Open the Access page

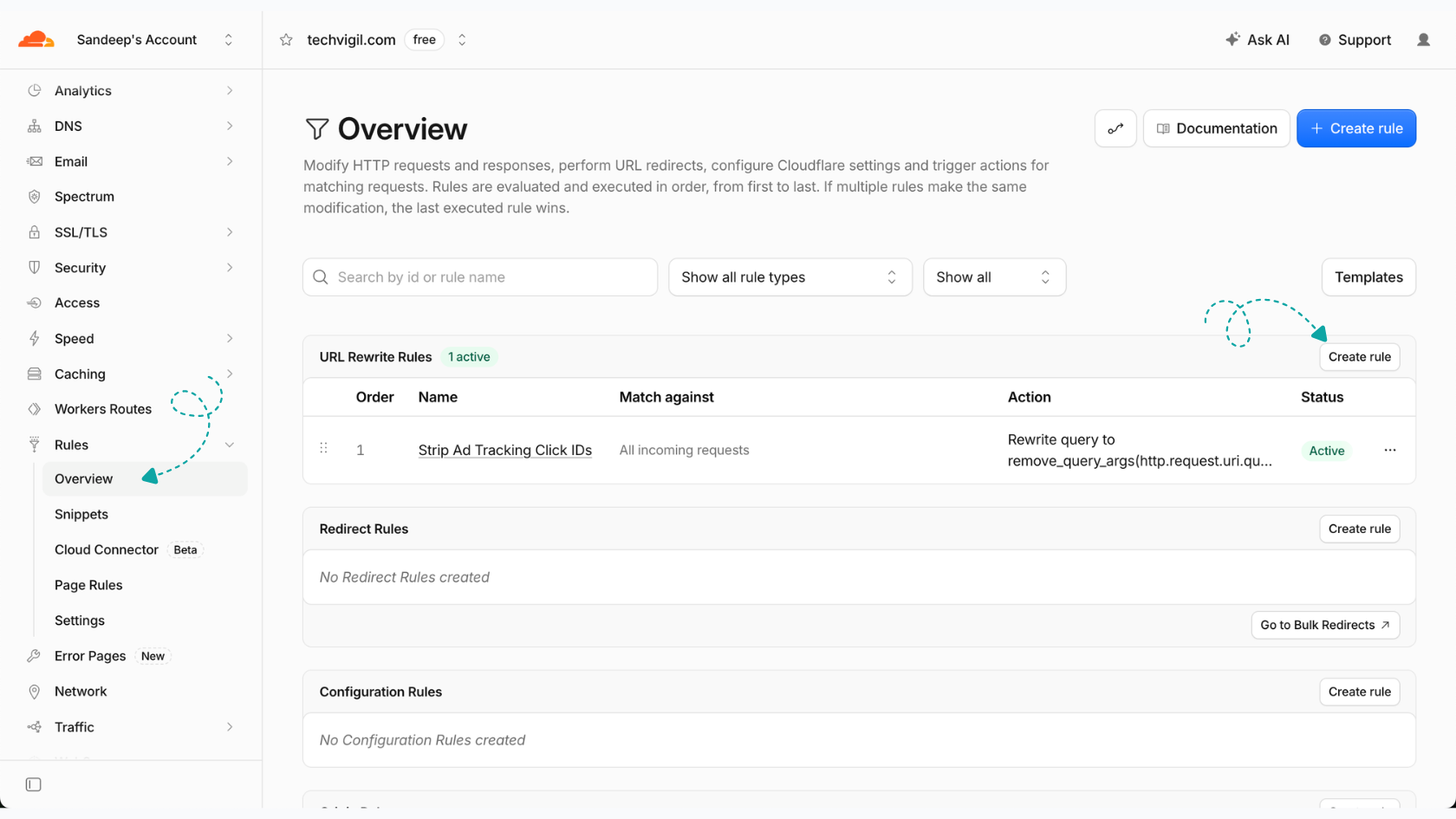(x=77, y=303)
